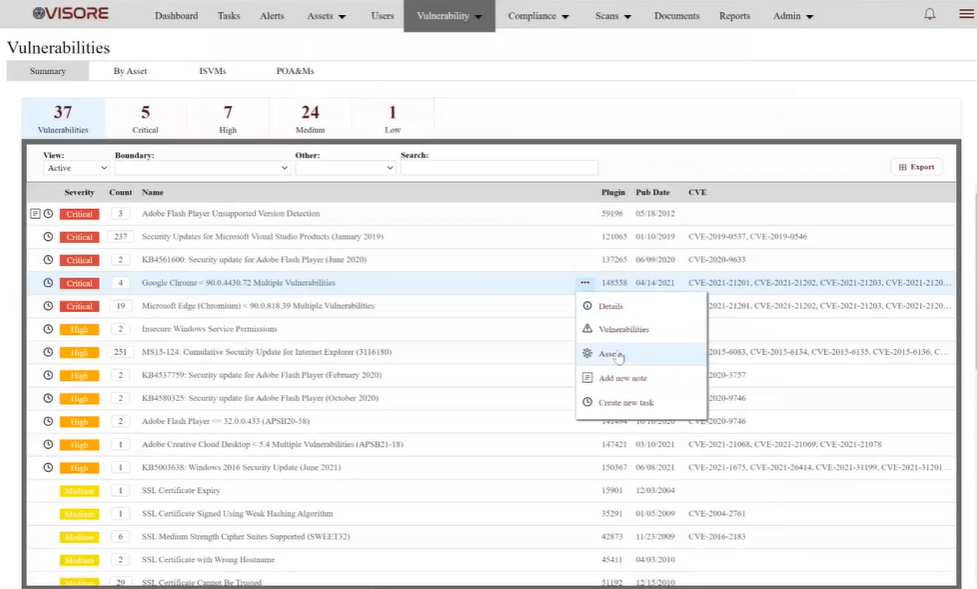Open the Assets dropdown in the navigation bar
The width and height of the screenshot is (977, 589).
326,16
